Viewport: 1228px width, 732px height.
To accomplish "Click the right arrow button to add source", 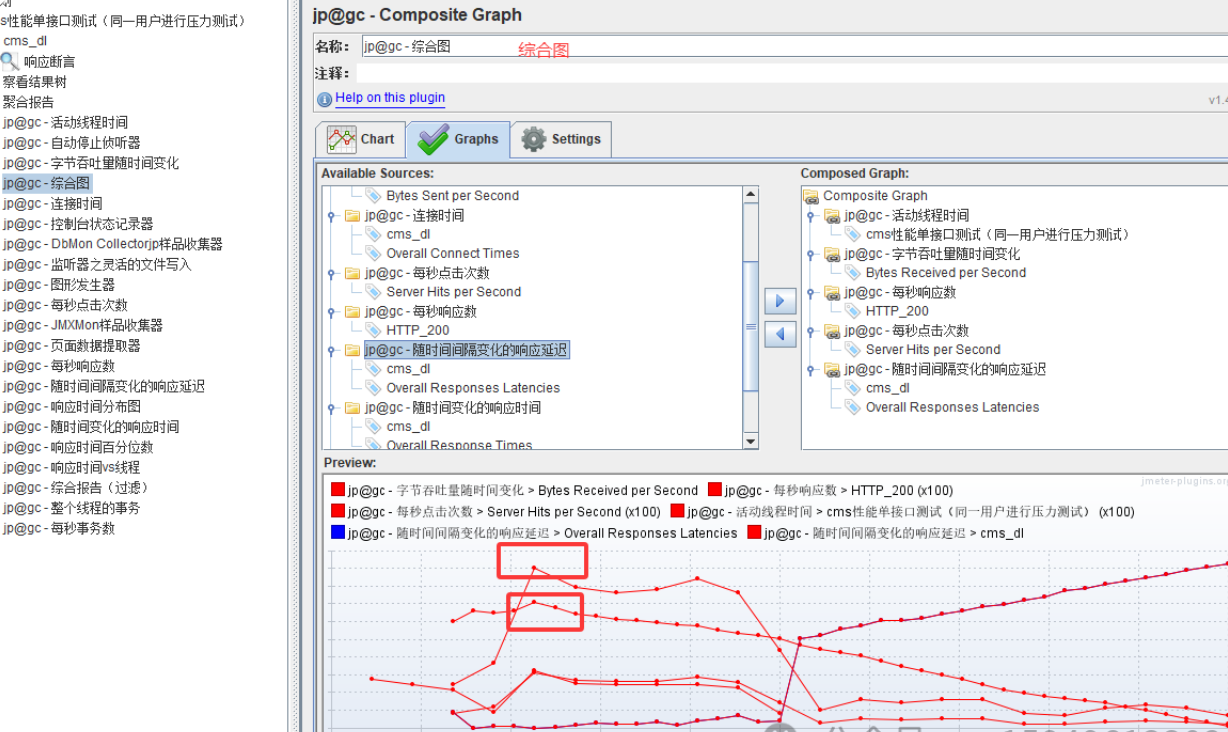I will [780, 301].
